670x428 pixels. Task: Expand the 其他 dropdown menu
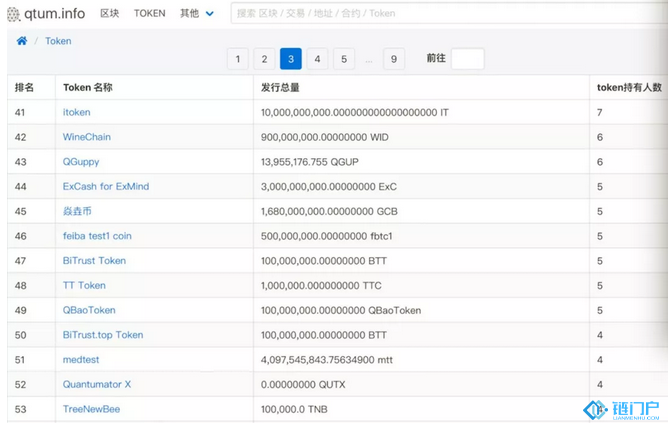click(x=197, y=14)
